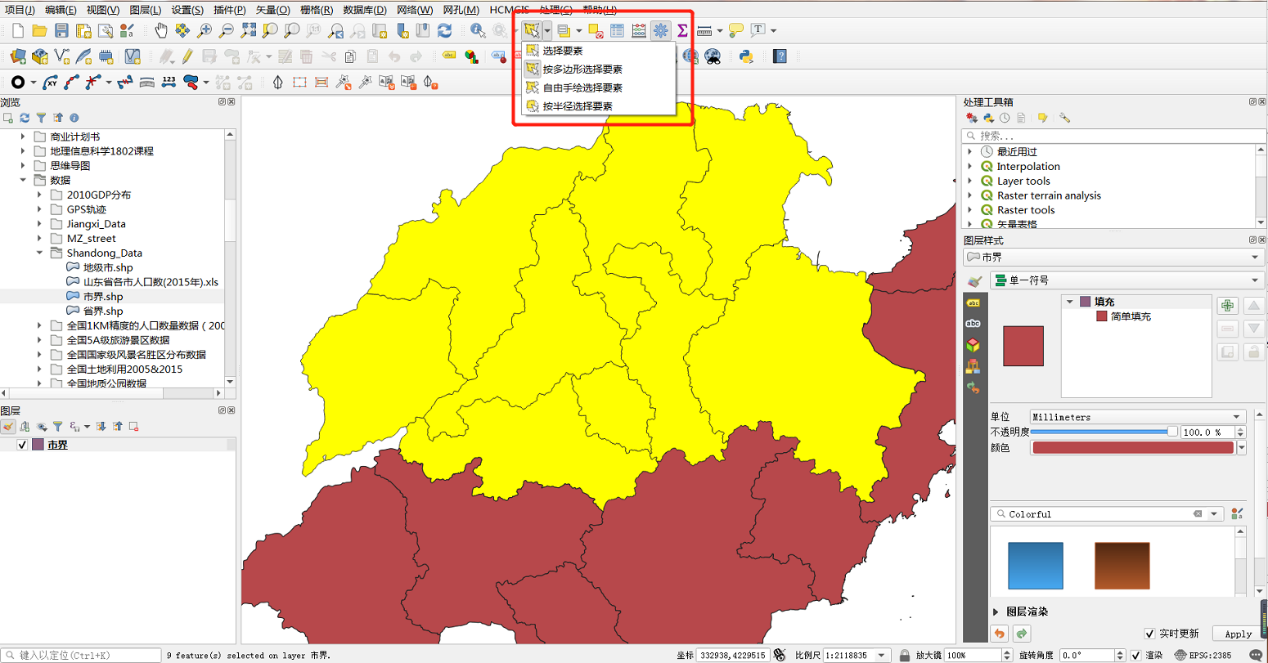Screen dimensions: 1268x663
Task: Toggle the 渲染 render checkbox in status bar
Action: tap(1135, 655)
